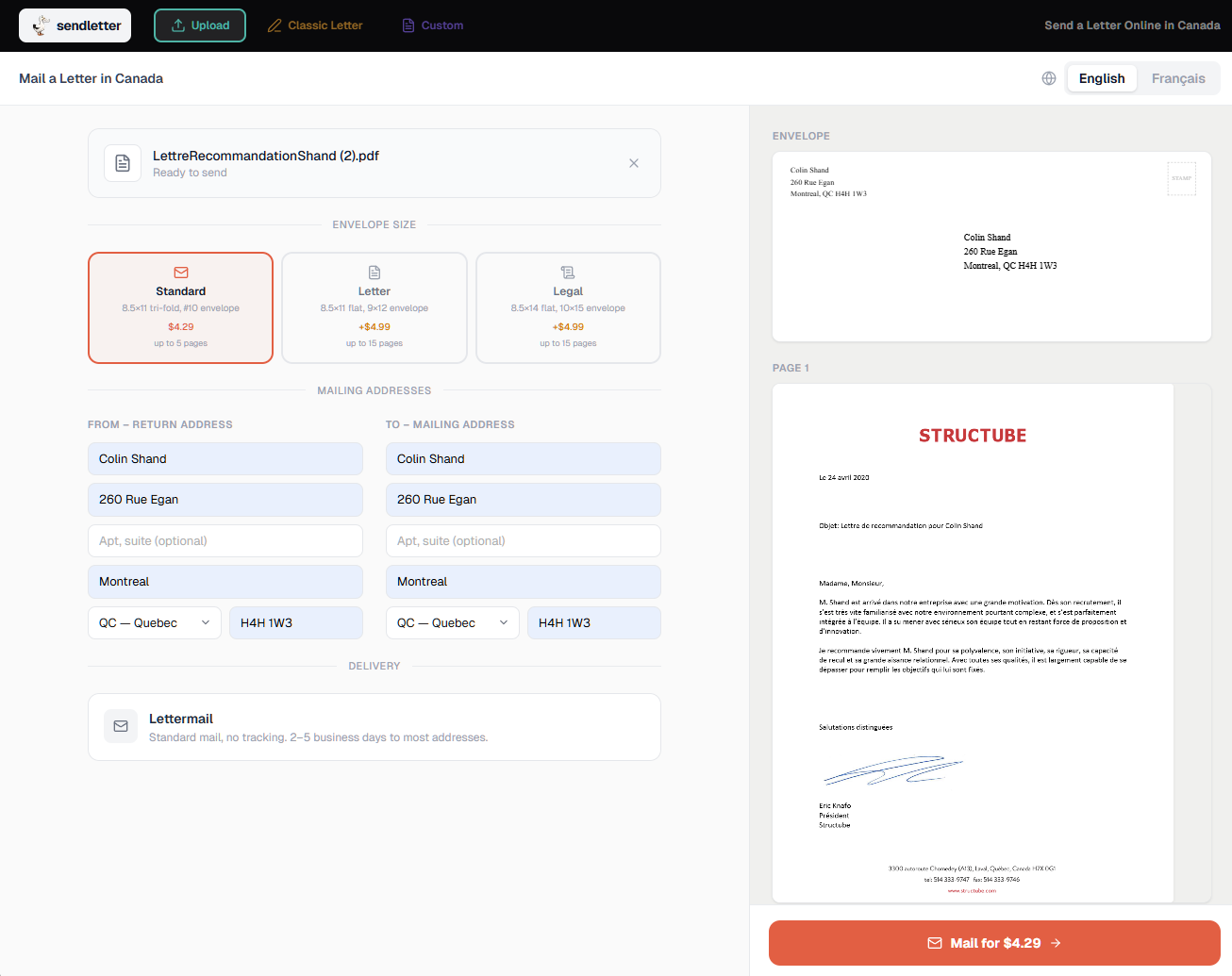This screenshot has height=976, width=1232.
Task: Click the document icon beside Custom
Action: pyautogui.click(x=408, y=25)
